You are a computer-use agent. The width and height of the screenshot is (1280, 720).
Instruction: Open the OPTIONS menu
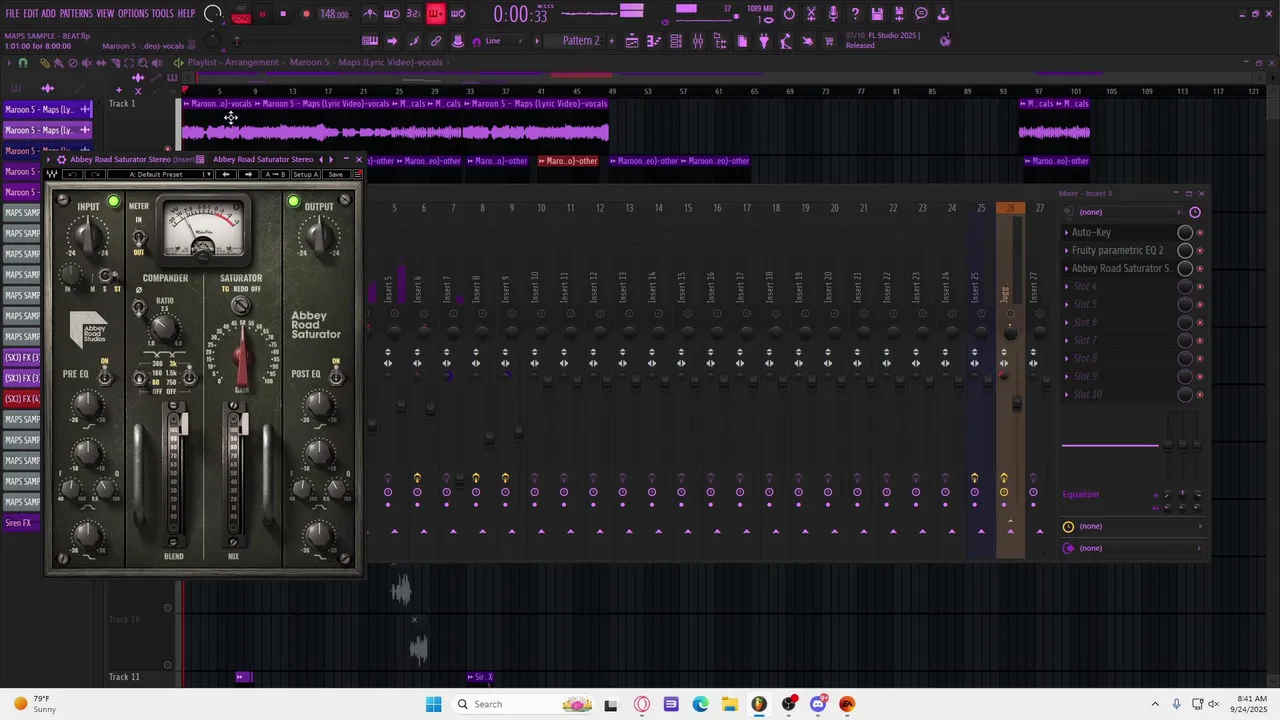(x=133, y=14)
